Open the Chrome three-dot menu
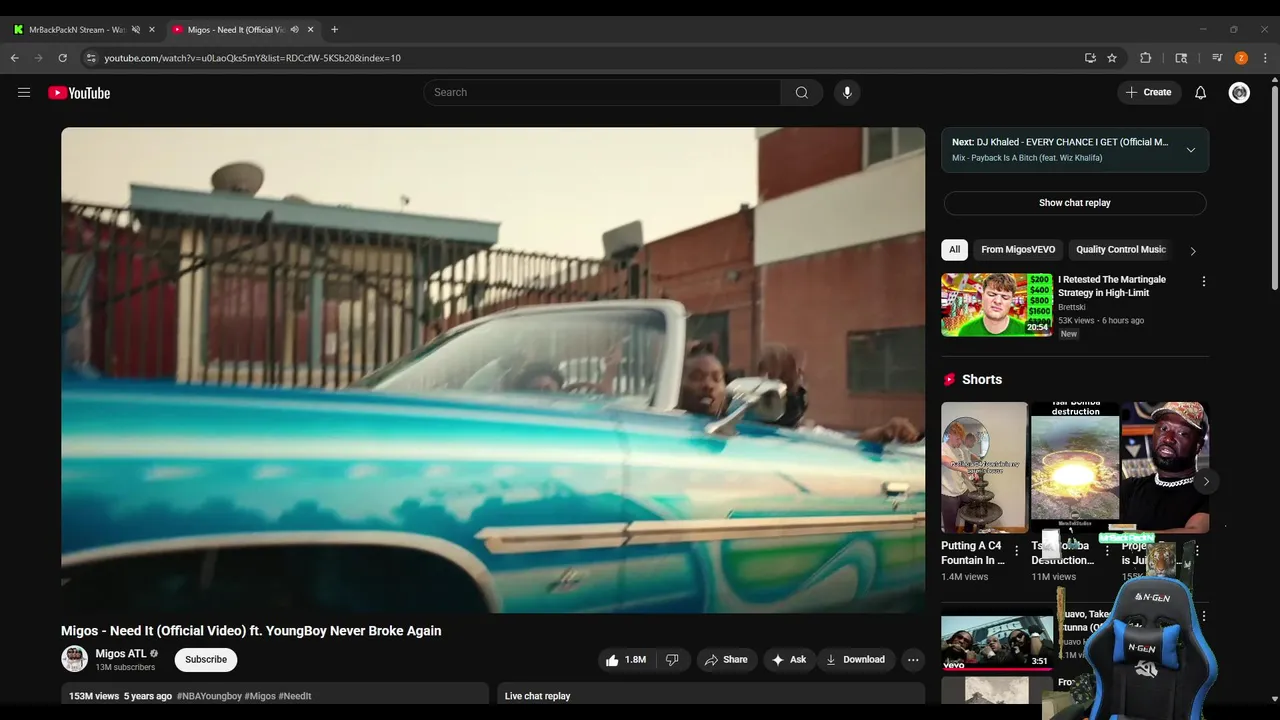 tap(1265, 58)
